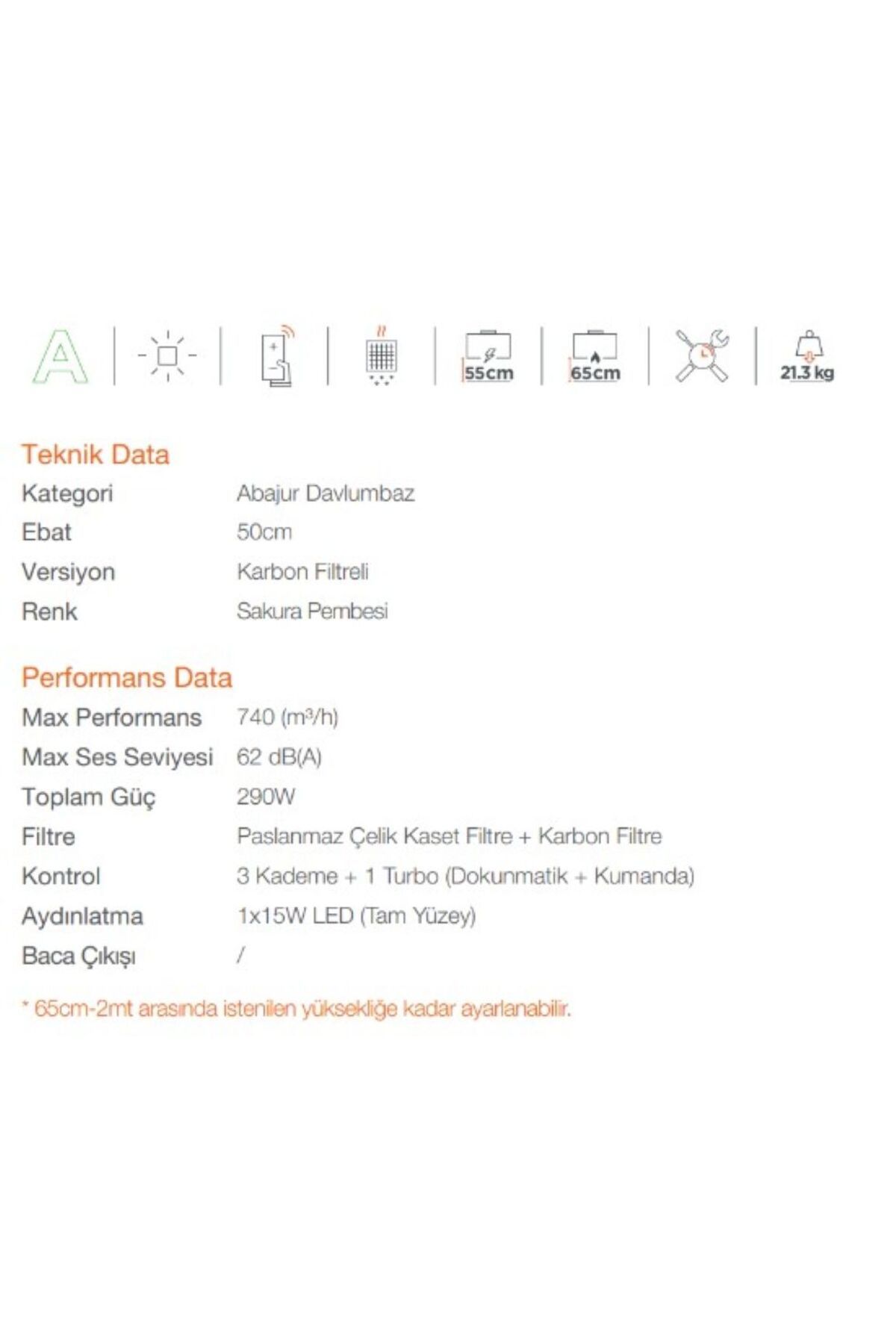This screenshot has width=896, height=1344.
Task: Click the Teknik Data heading
Action: pos(96,454)
